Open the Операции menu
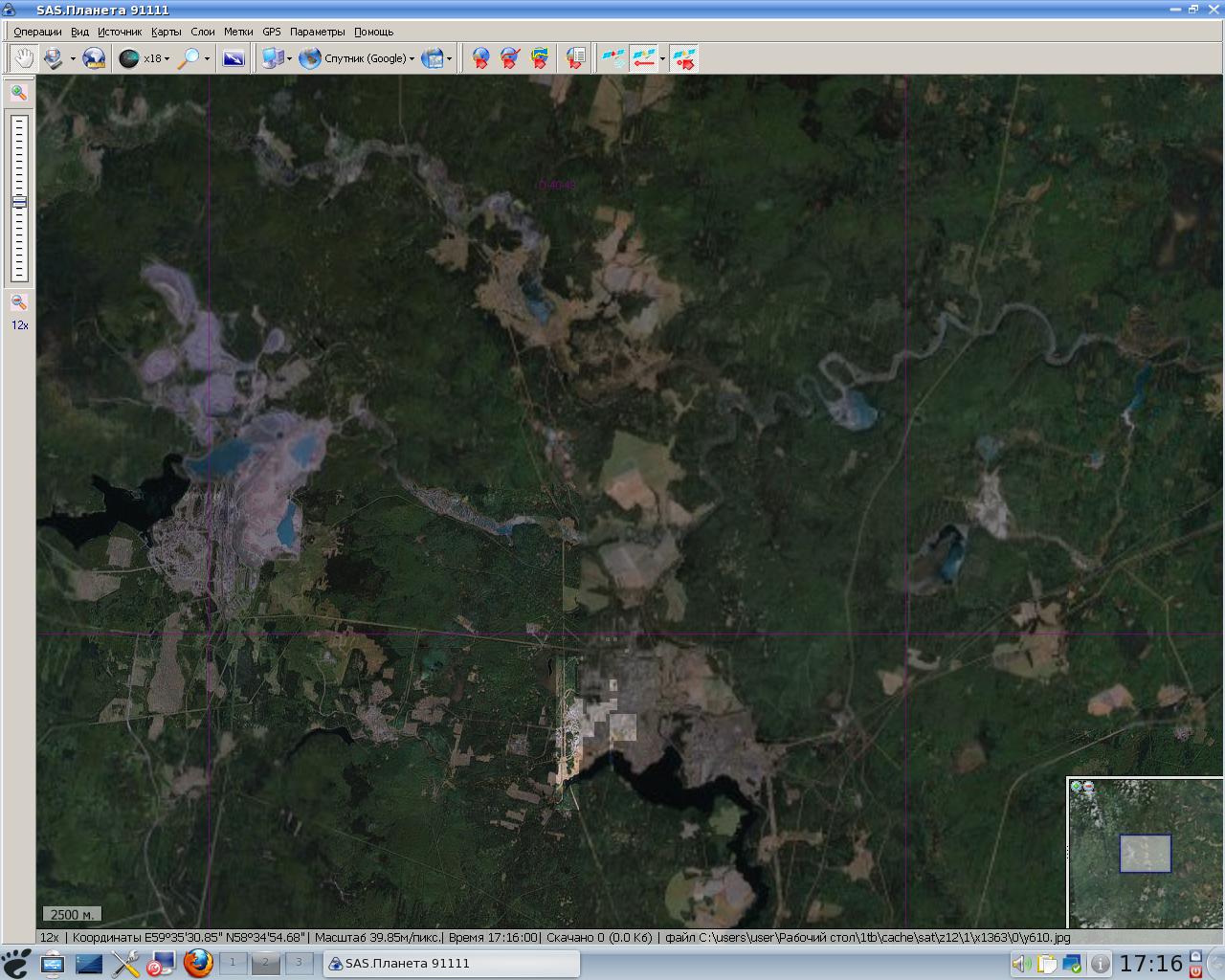 point(37,32)
